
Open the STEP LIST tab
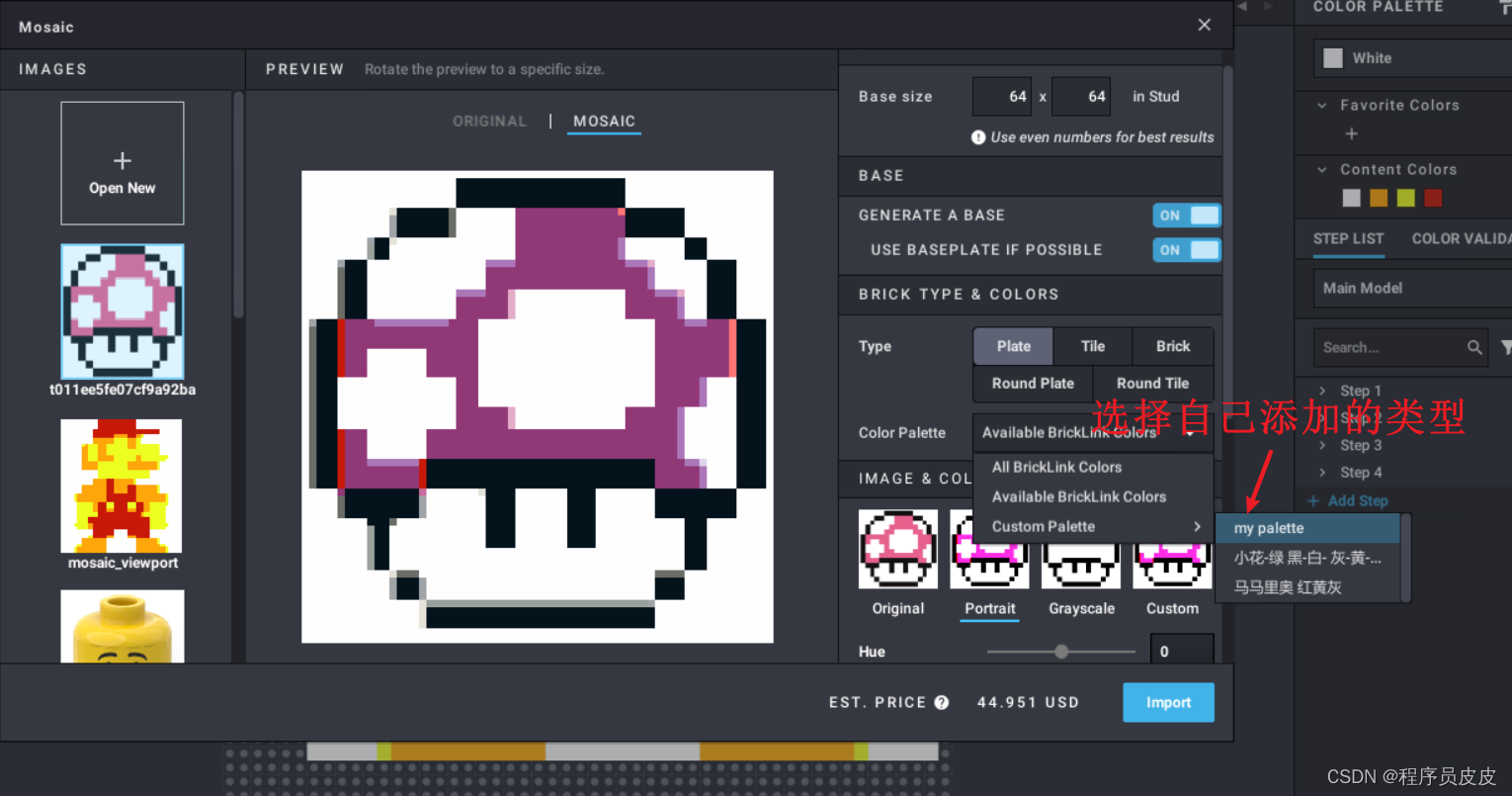pyautogui.click(x=1348, y=238)
